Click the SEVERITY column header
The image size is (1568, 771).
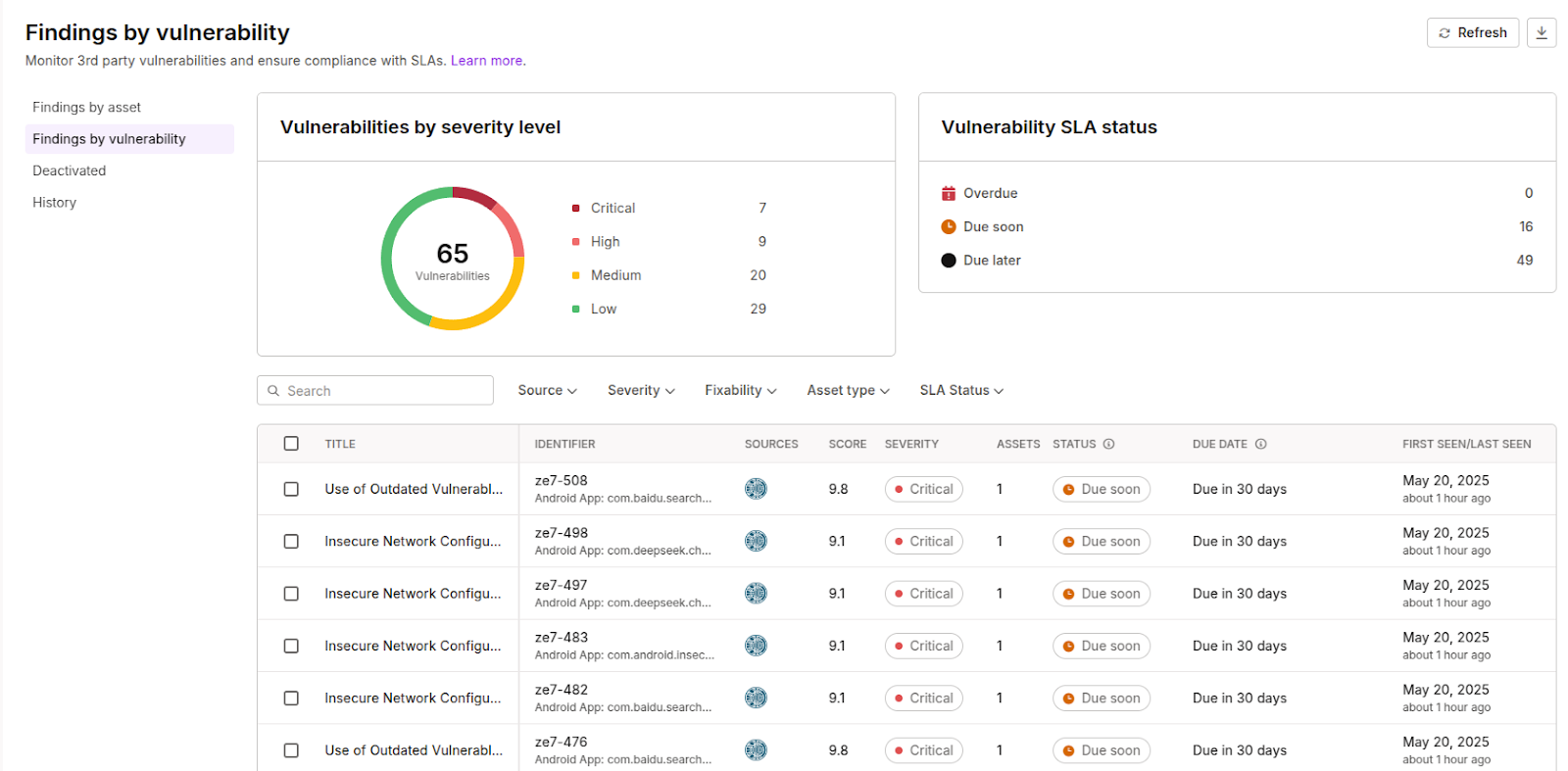point(911,444)
